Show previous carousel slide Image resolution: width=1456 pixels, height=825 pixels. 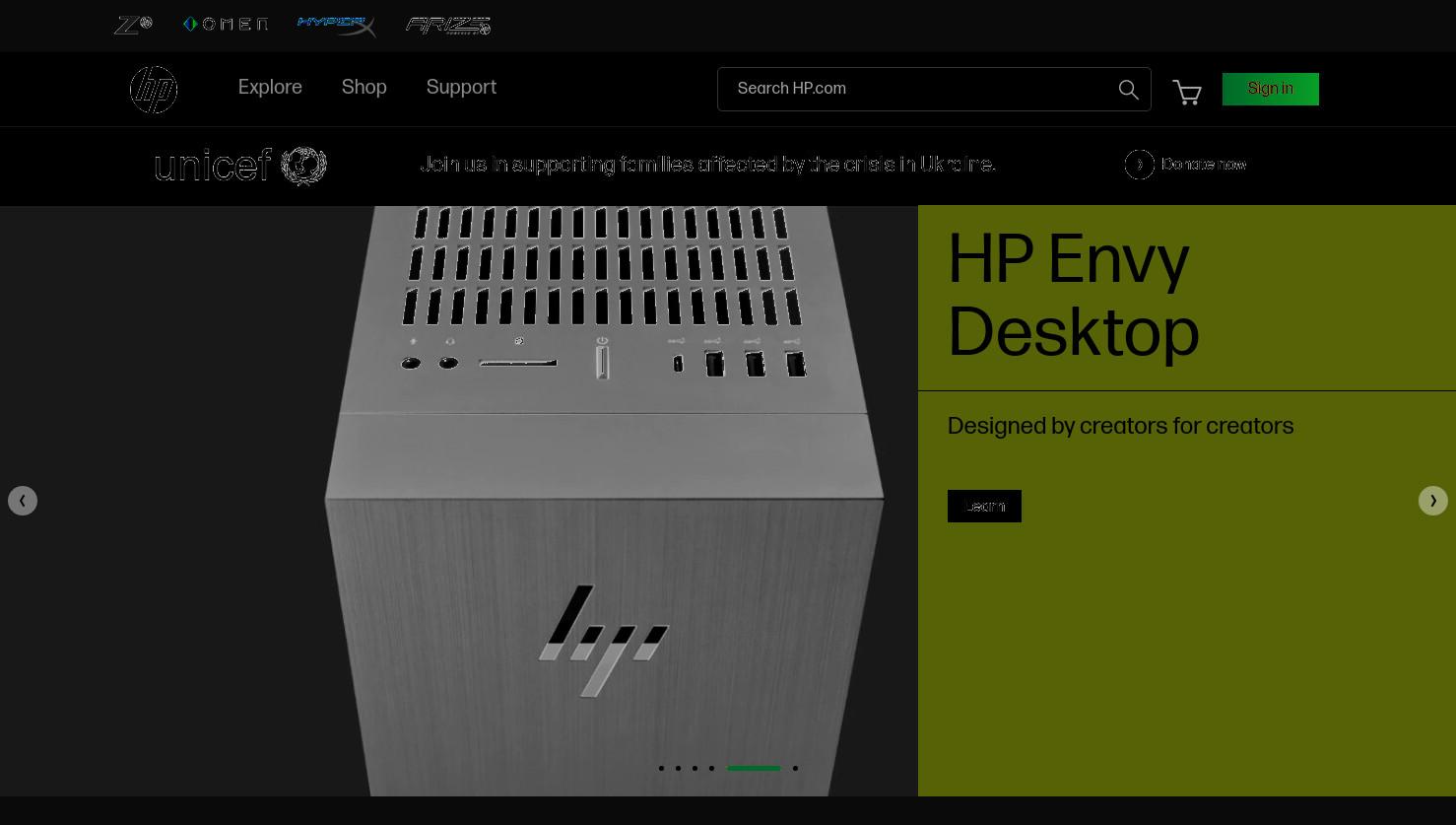(23, 501)
